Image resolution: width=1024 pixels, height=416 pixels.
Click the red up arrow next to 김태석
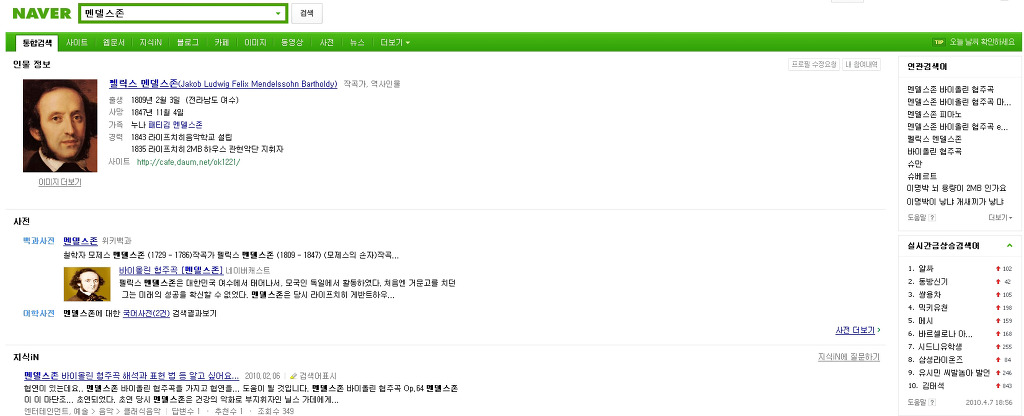pos(997,386)
